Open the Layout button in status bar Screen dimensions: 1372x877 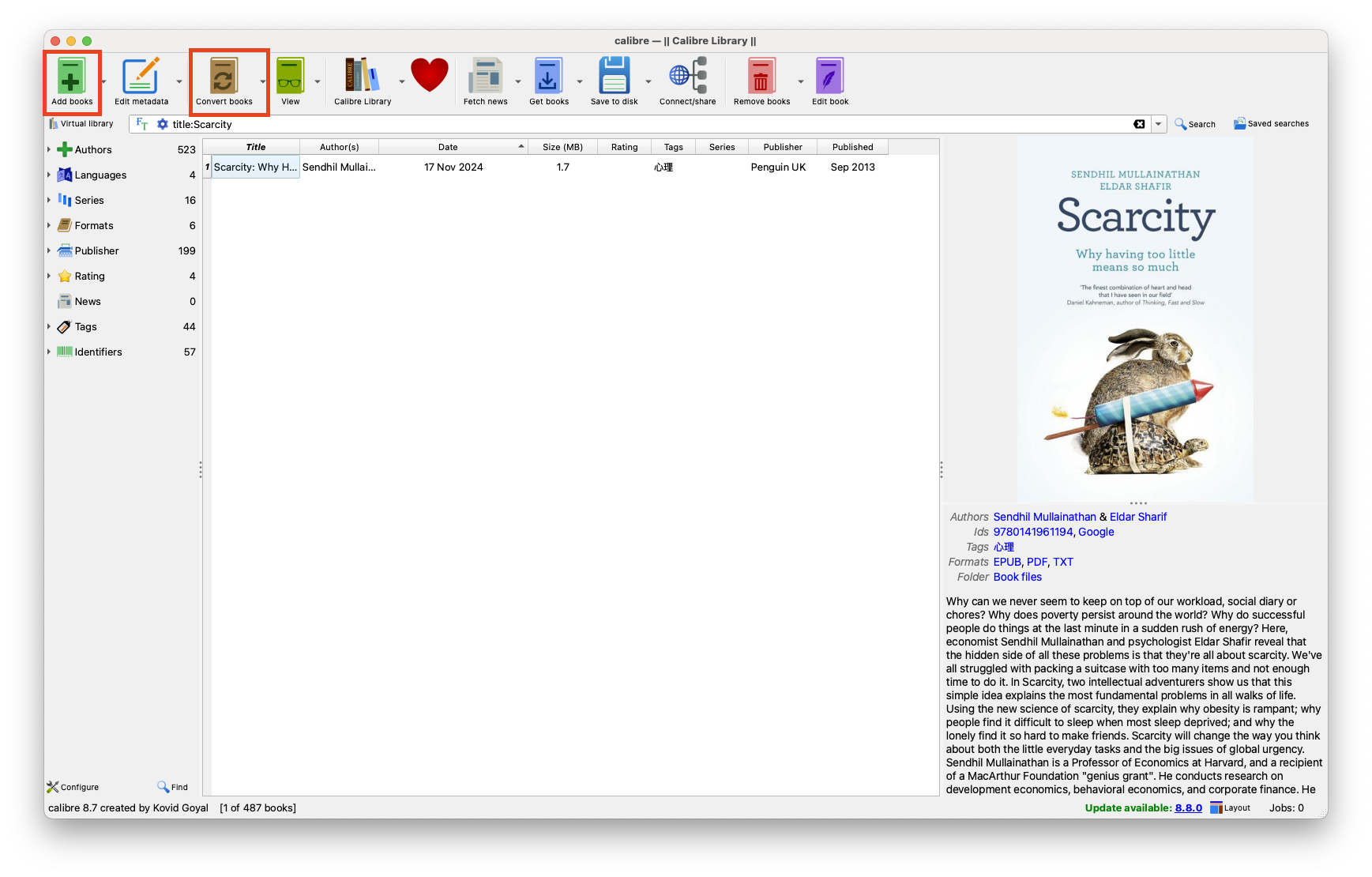pos(1230,807)
